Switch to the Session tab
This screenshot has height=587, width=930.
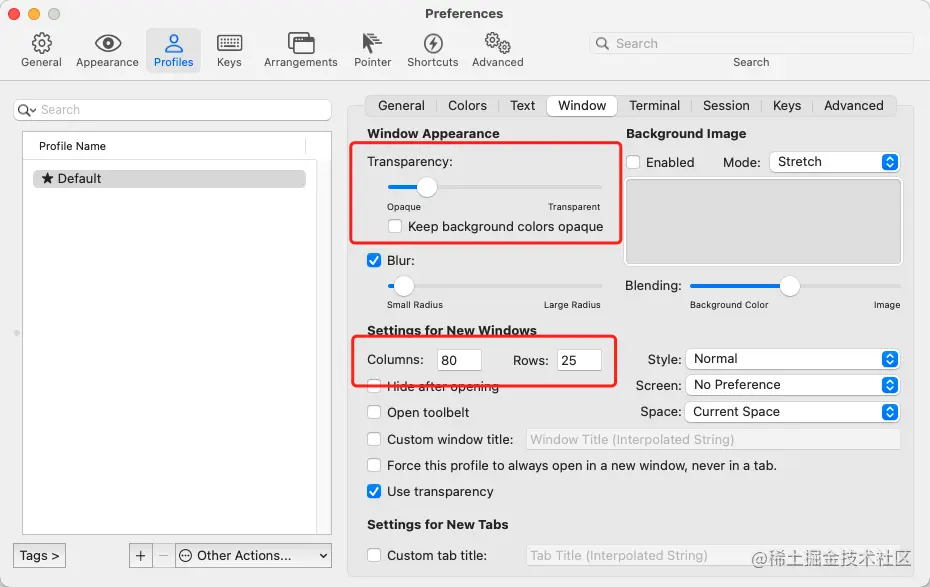726,106
